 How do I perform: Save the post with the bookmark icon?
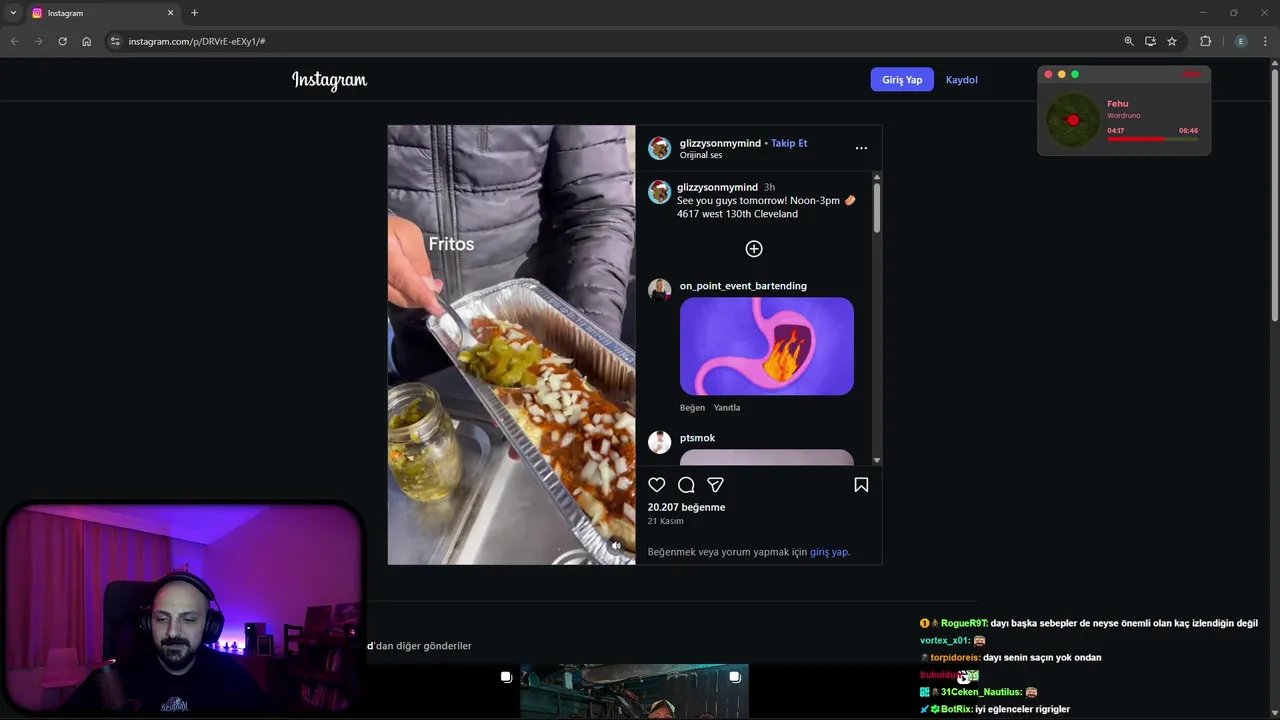tap(861, 485)
